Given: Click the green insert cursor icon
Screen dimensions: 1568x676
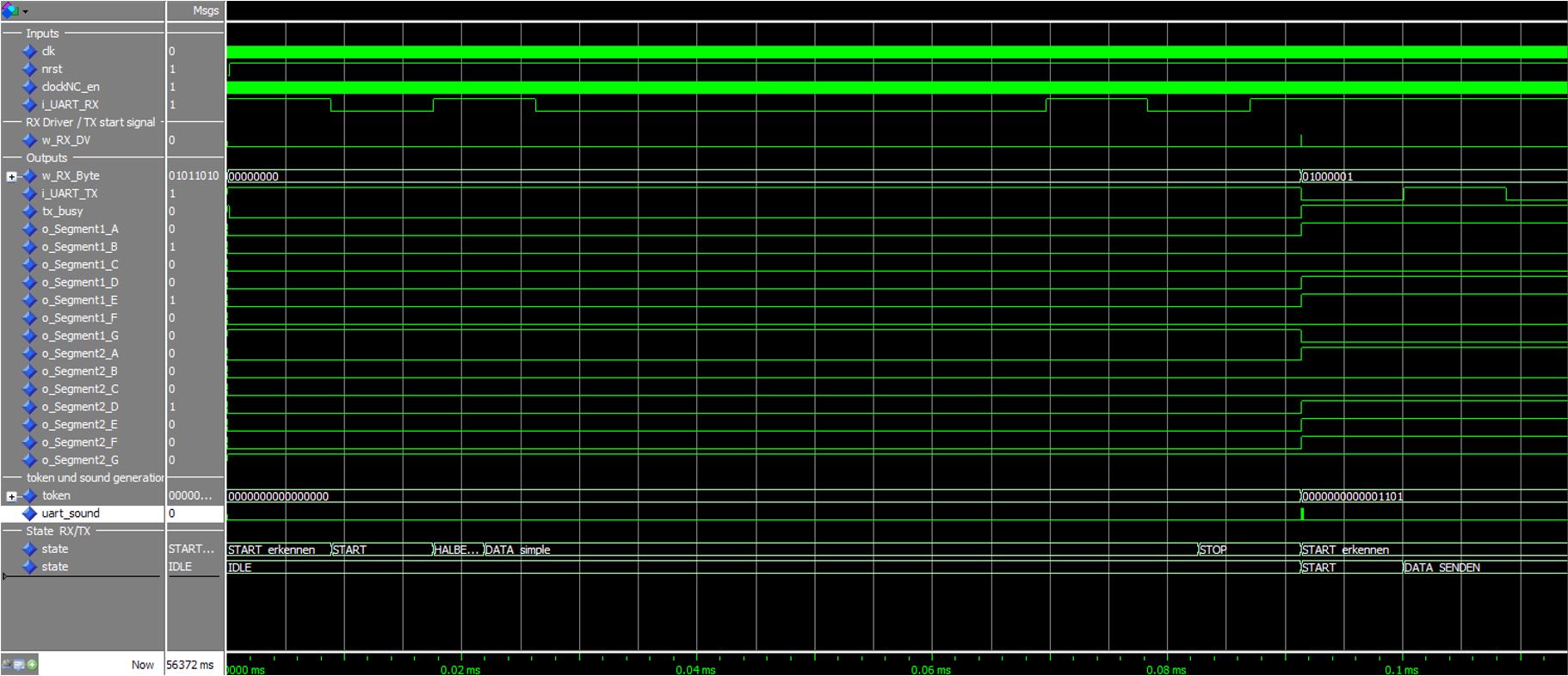Looking at the screenshot, I should [32, 665].
